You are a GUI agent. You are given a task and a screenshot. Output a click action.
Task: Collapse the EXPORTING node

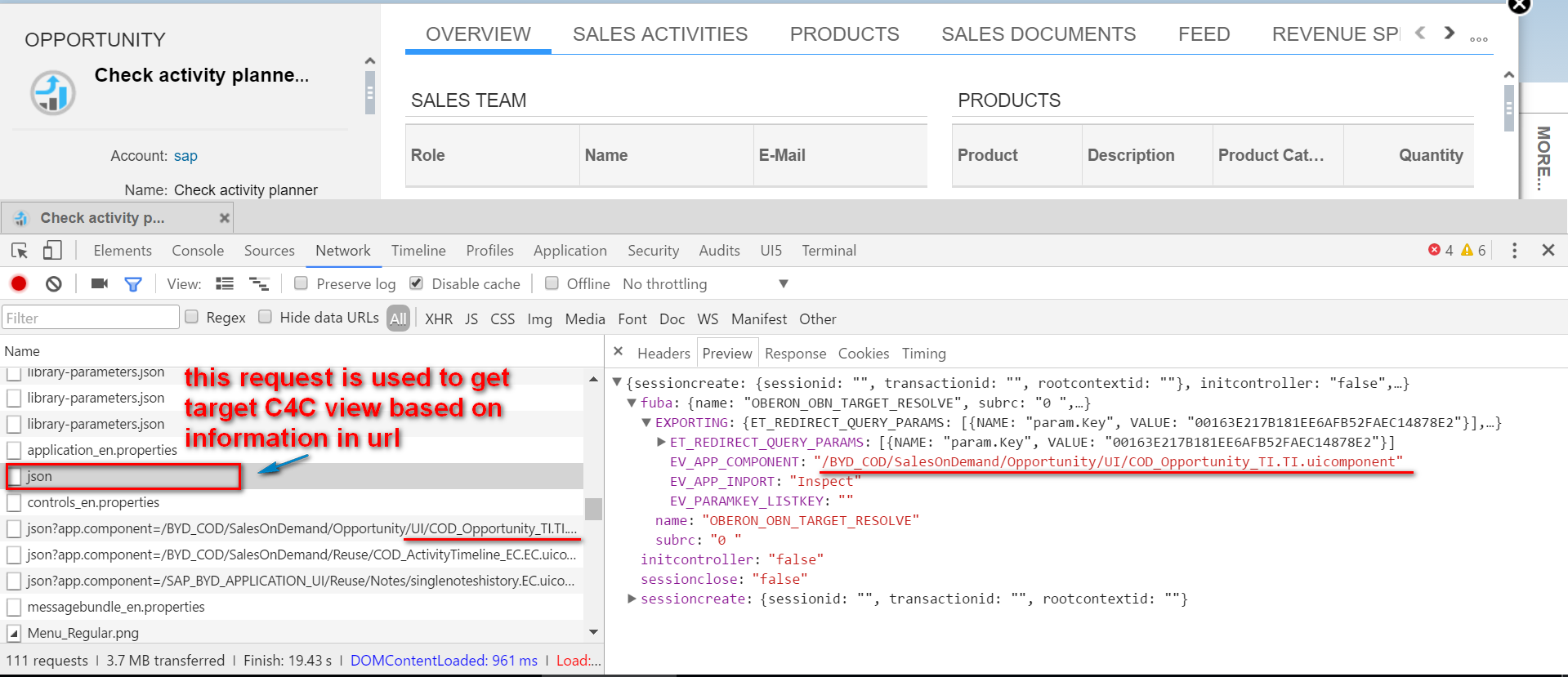pyautogui.click(x=646, y=422)
